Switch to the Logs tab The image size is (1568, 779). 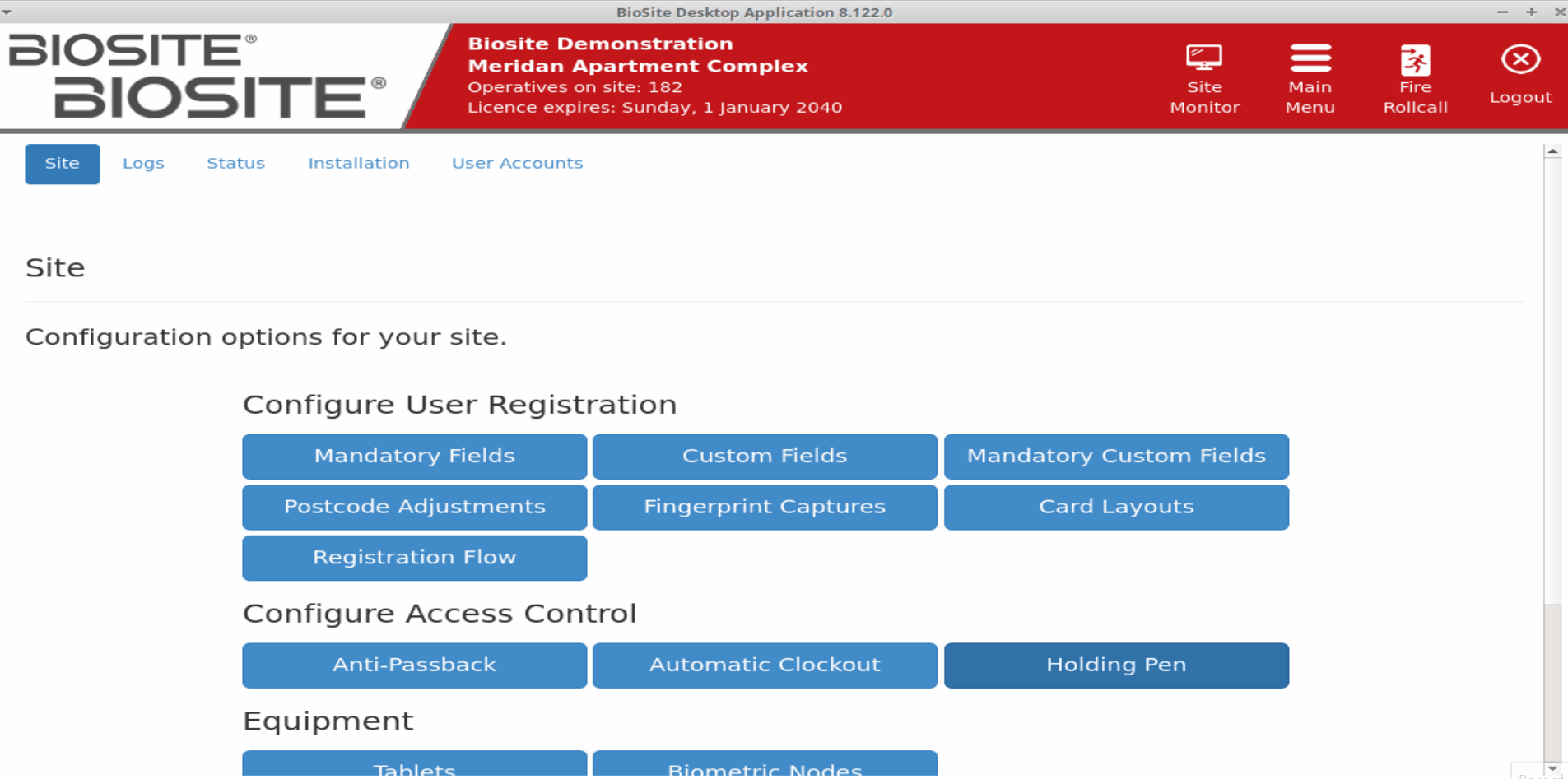tap(143, 163)
